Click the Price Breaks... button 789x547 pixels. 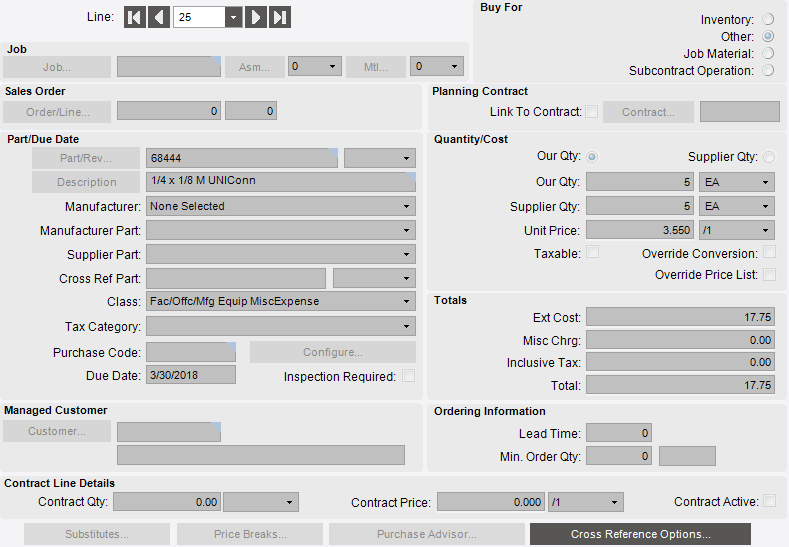click(250, 534)
